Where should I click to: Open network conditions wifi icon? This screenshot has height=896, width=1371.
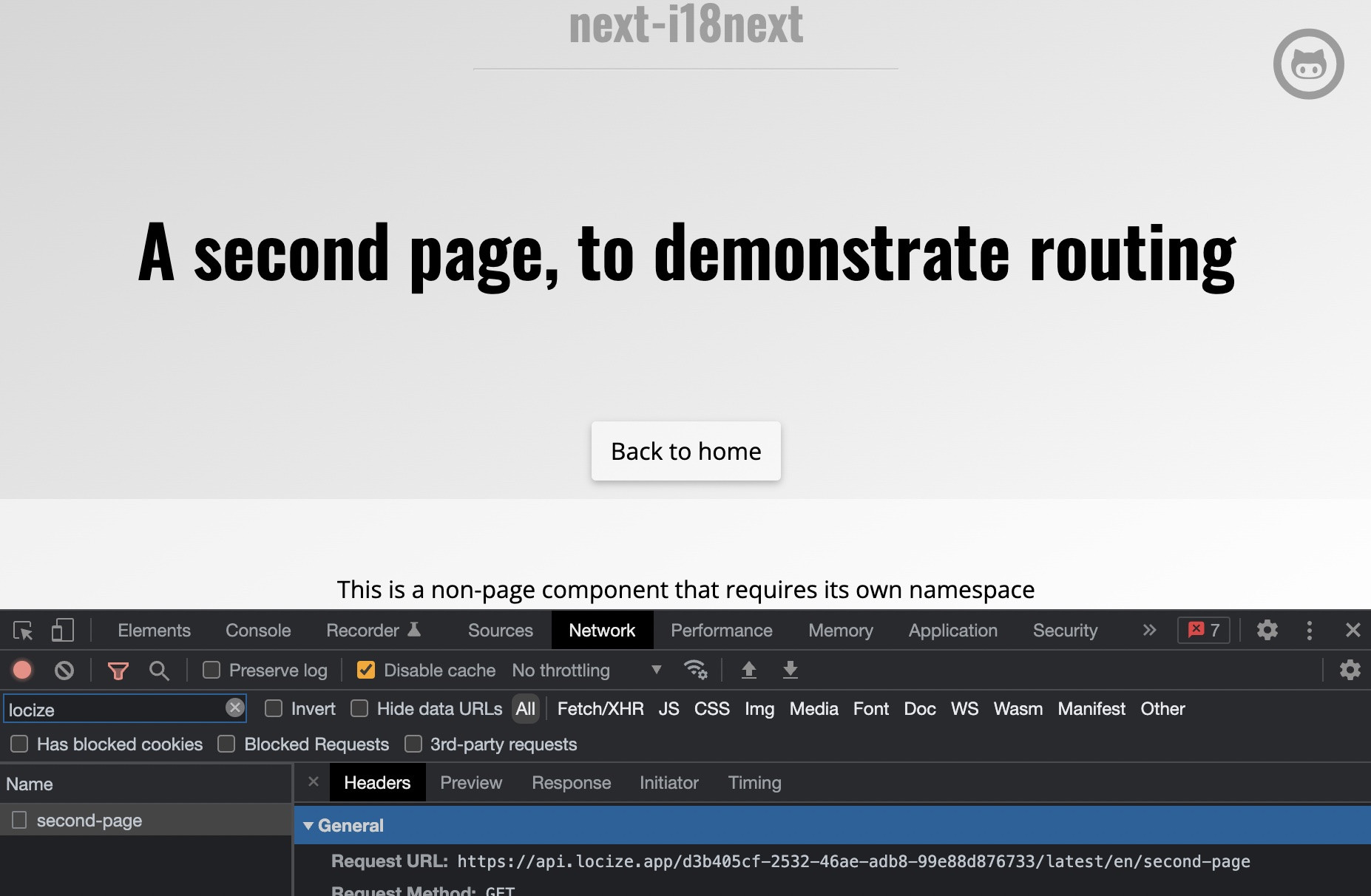(x=695, y=671)
